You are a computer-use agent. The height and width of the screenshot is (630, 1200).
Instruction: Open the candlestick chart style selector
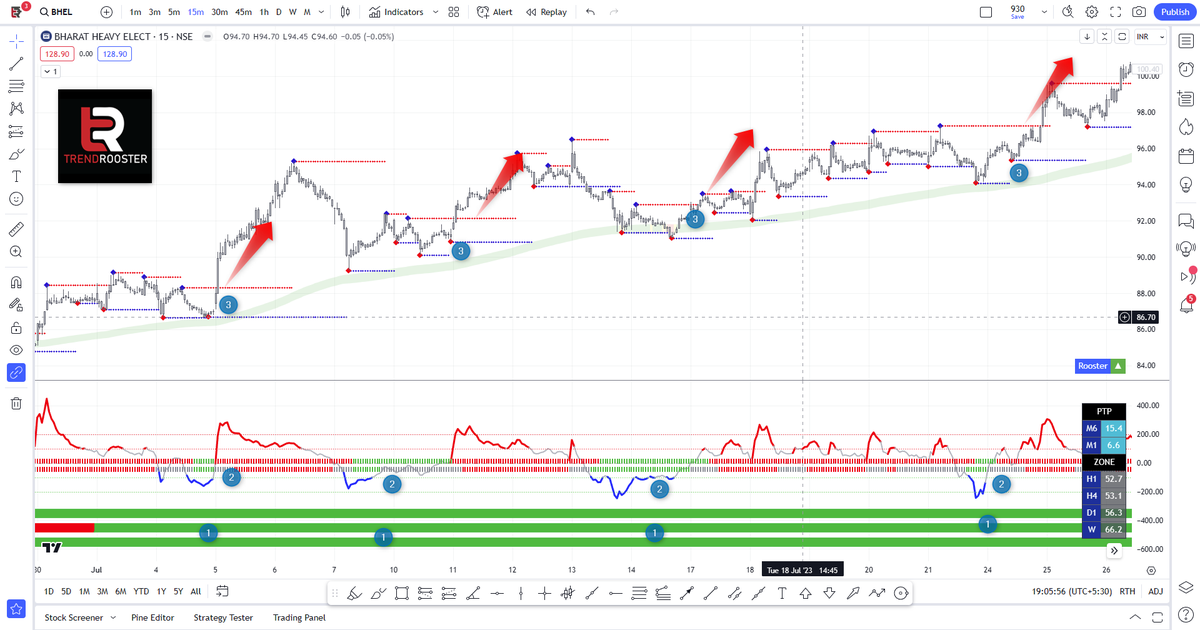(x=345, y=12)
